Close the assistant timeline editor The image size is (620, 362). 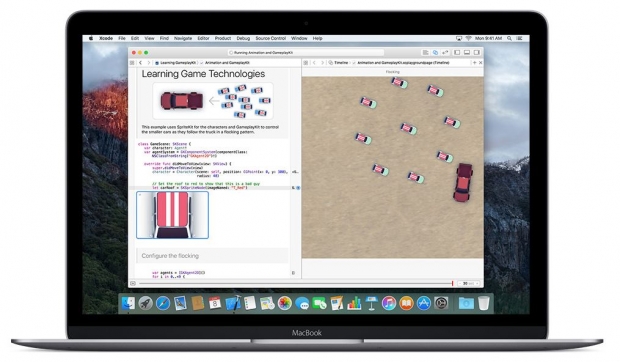pyautogui.click(x=480, y=63)
